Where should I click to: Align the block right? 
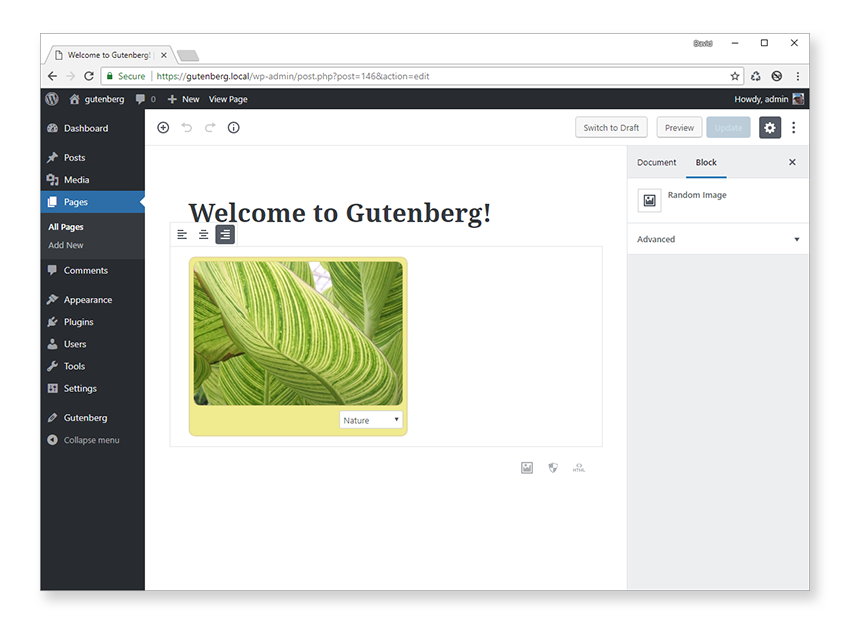pos(225,235)
